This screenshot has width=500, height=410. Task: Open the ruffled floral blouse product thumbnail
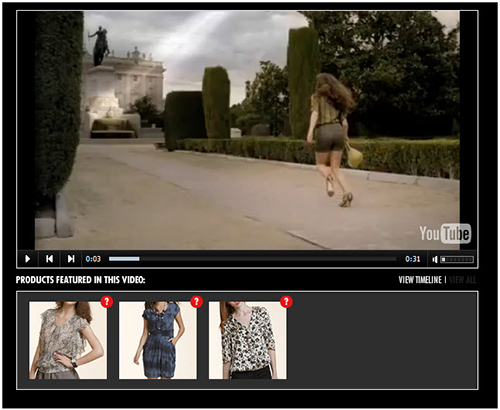tap(68, 340)
